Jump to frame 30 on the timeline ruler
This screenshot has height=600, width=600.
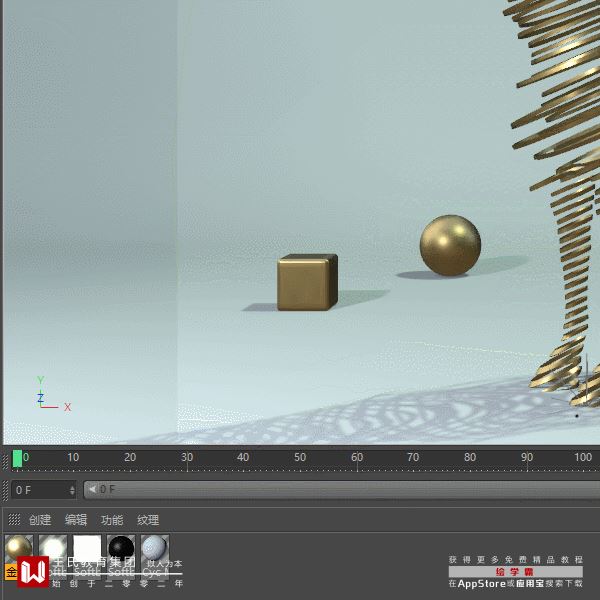click(187, 457)
